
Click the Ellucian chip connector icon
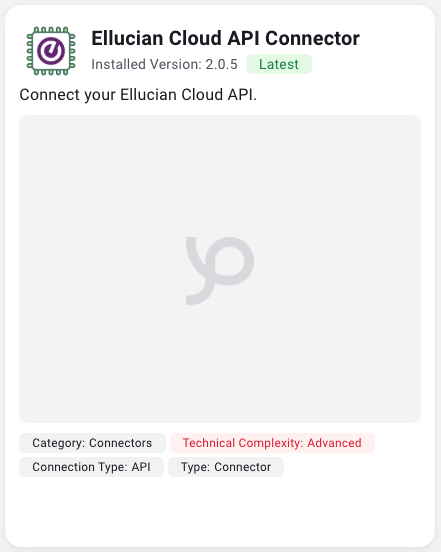51,51
